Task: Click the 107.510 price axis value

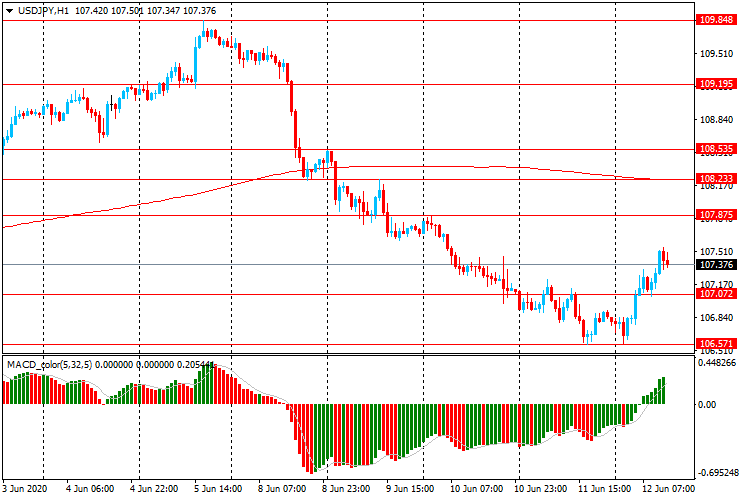Action: point(716,252)
